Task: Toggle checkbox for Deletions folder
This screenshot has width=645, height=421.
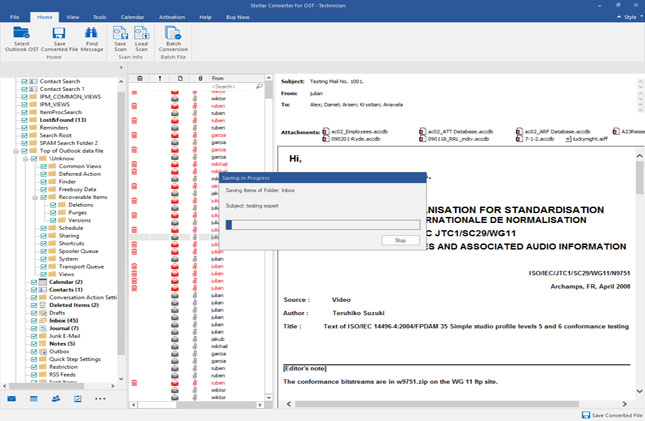Action: (x=53, y=205)
